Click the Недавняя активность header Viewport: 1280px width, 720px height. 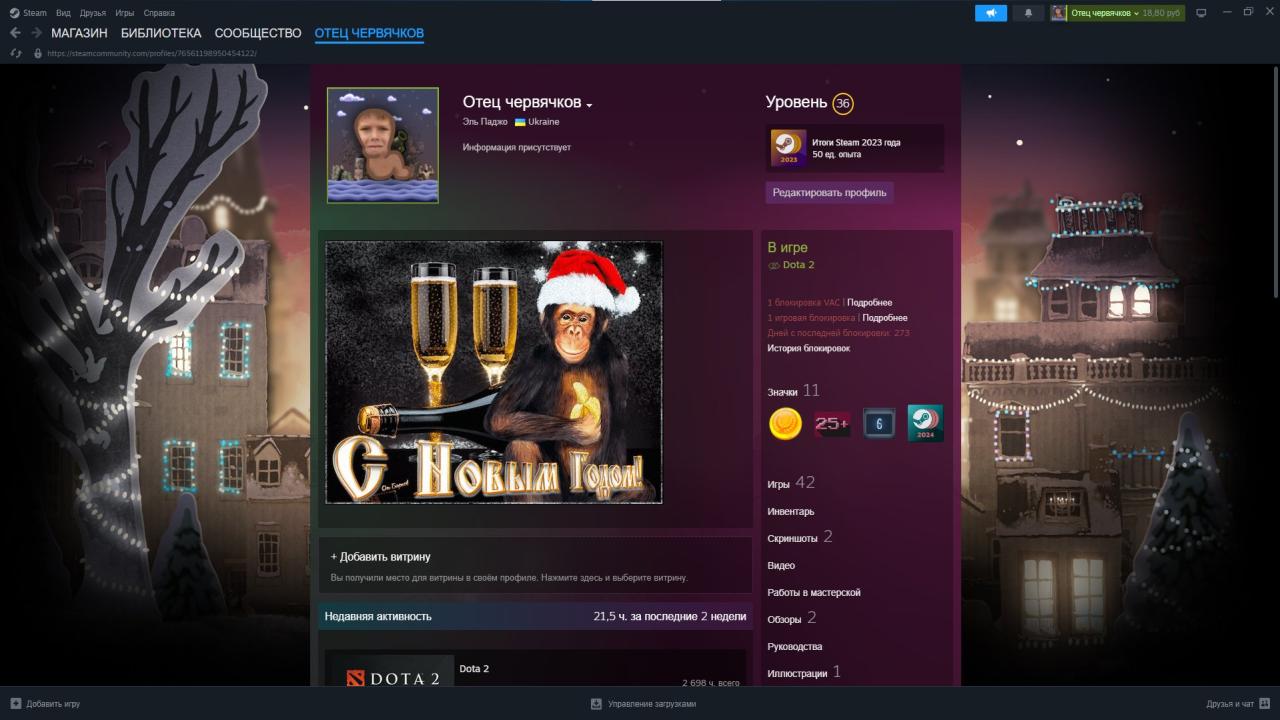tap(378, 616)
